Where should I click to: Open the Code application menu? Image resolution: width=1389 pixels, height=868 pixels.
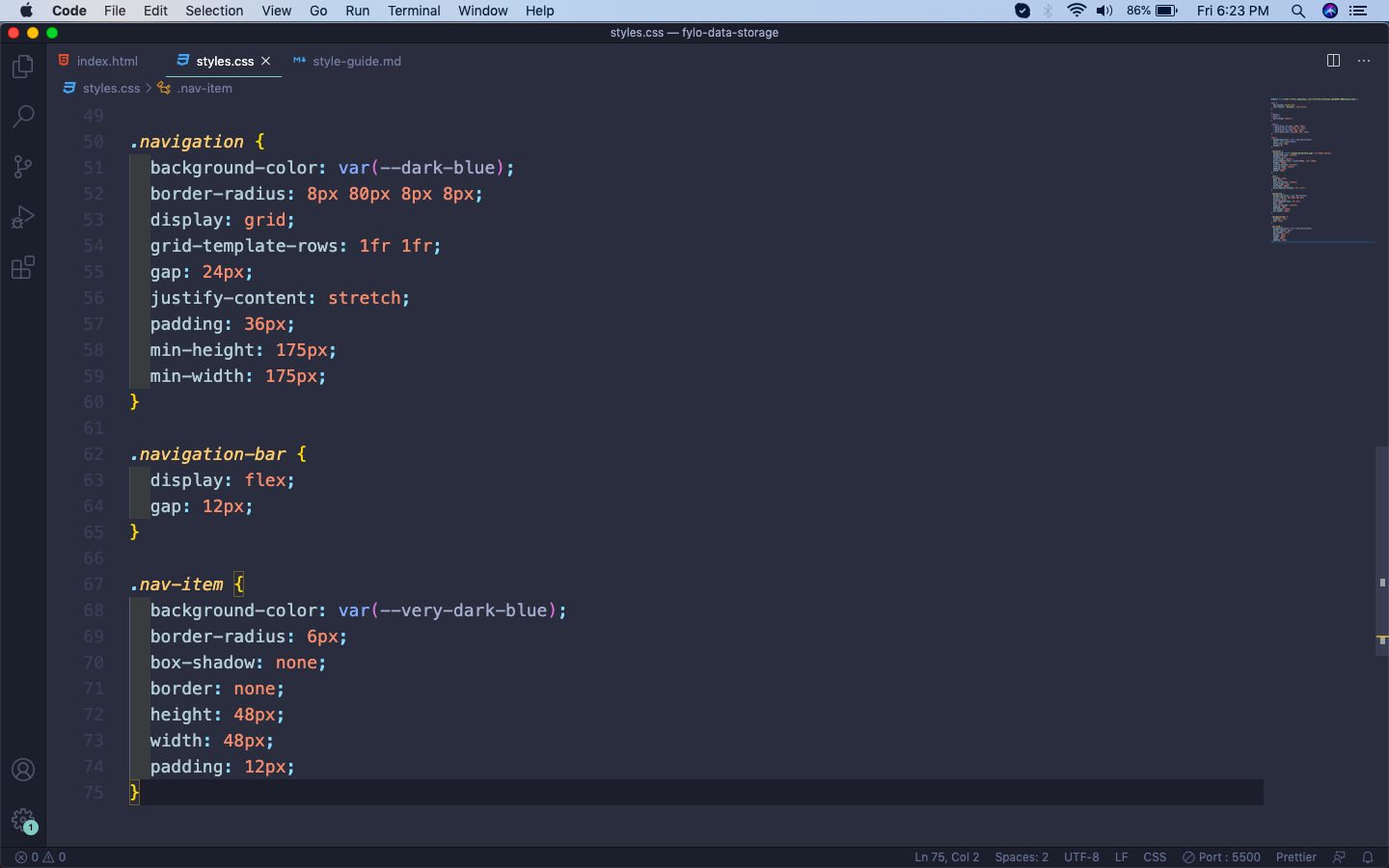pos(69,11)
